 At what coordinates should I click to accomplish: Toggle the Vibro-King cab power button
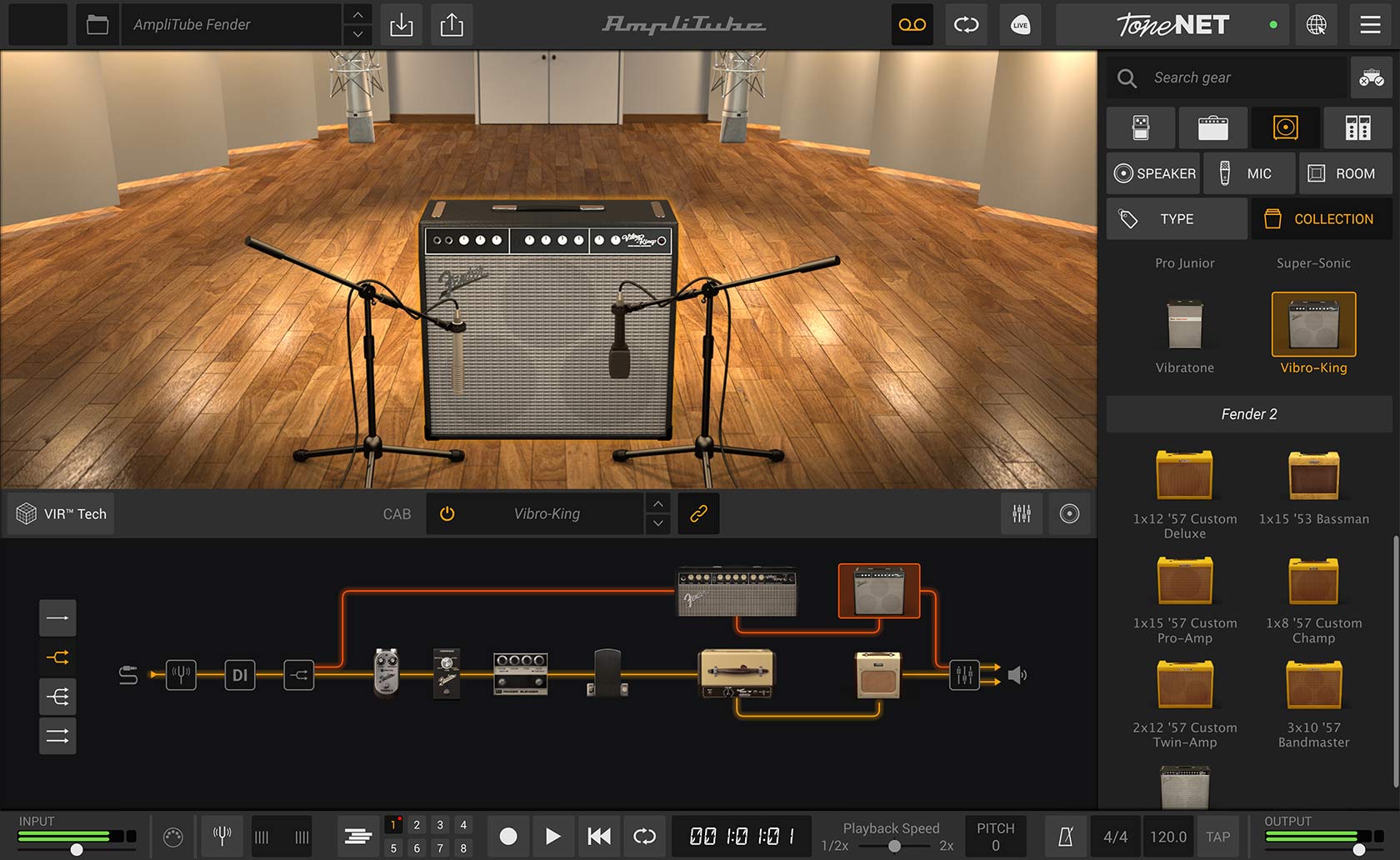tap(447, 513)
